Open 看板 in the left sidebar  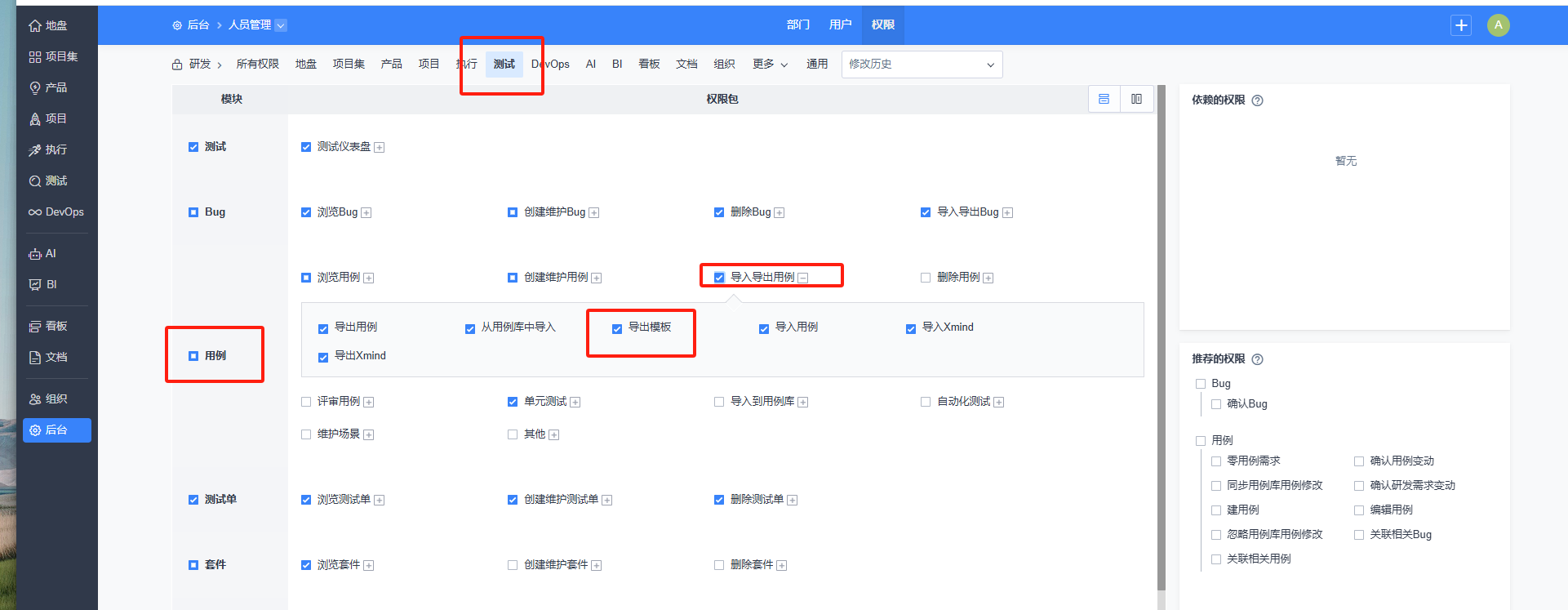tap(56, 327)
